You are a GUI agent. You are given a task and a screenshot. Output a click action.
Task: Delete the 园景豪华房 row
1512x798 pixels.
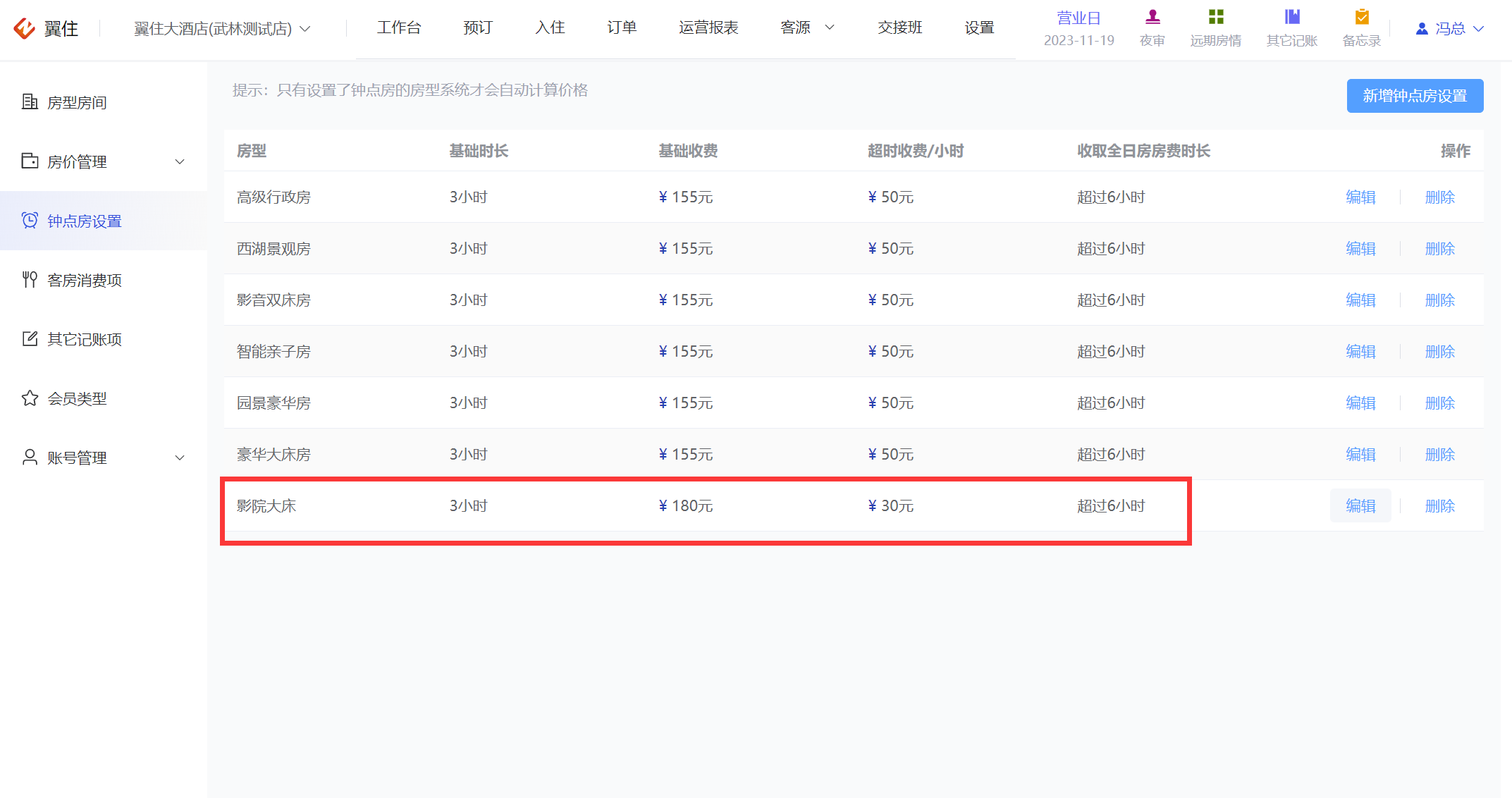pyautogui.click(x=1439, y=403)
